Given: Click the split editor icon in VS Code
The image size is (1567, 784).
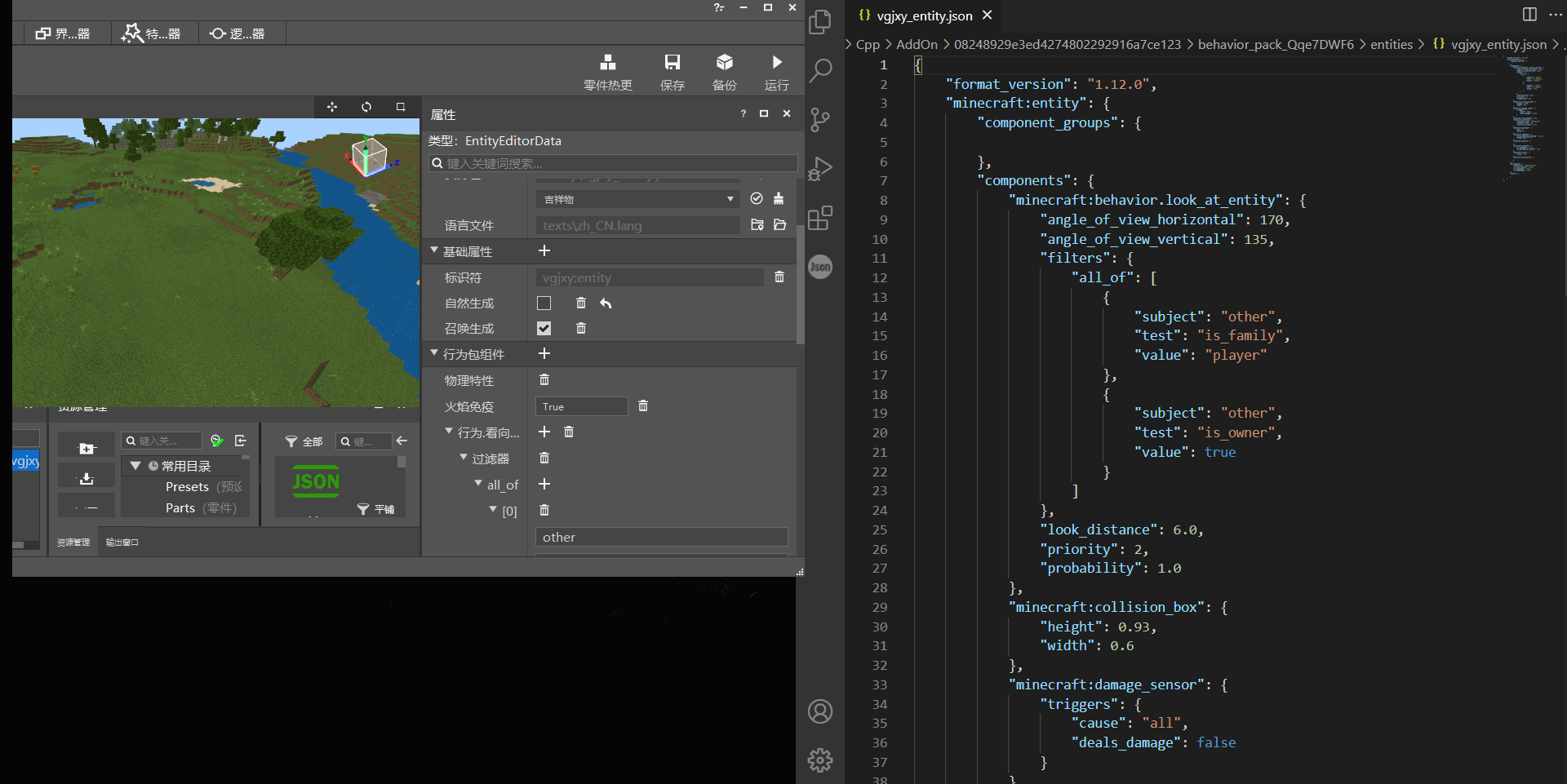Looking at the screenshot, I should tap(1529, 15).
